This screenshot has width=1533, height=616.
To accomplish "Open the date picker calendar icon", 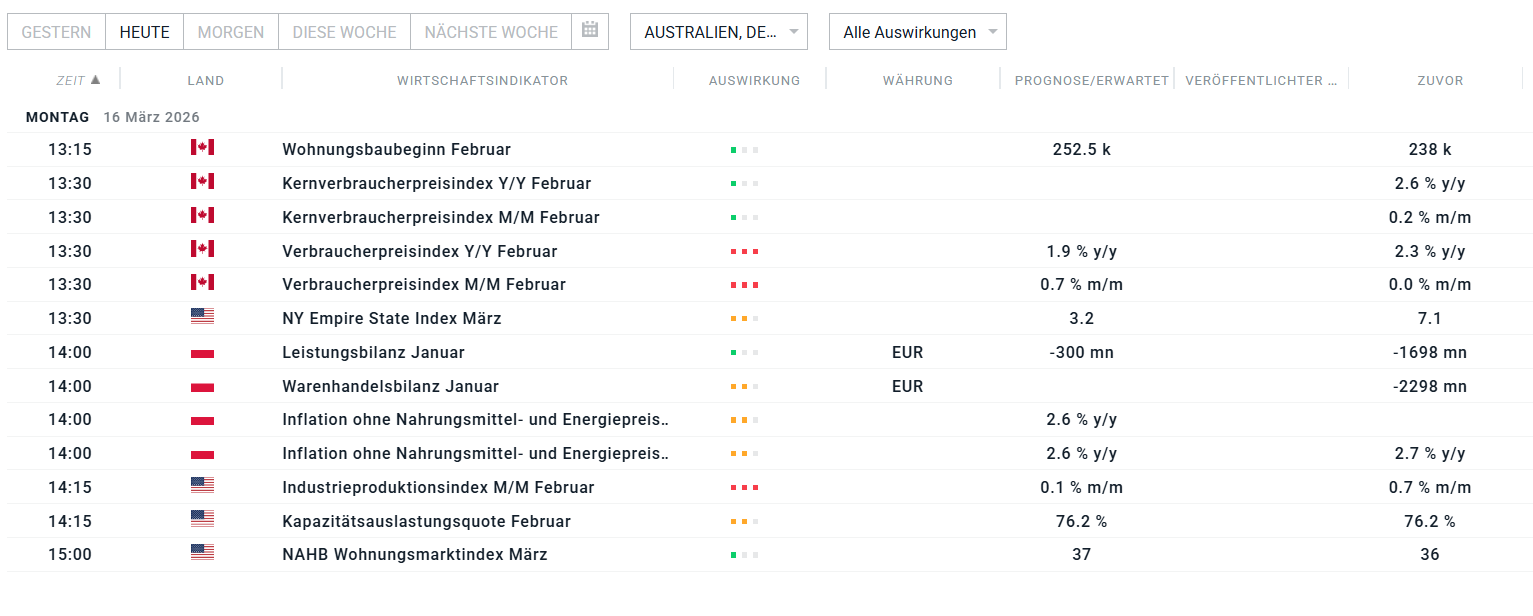I will click(x=590, y=31).
